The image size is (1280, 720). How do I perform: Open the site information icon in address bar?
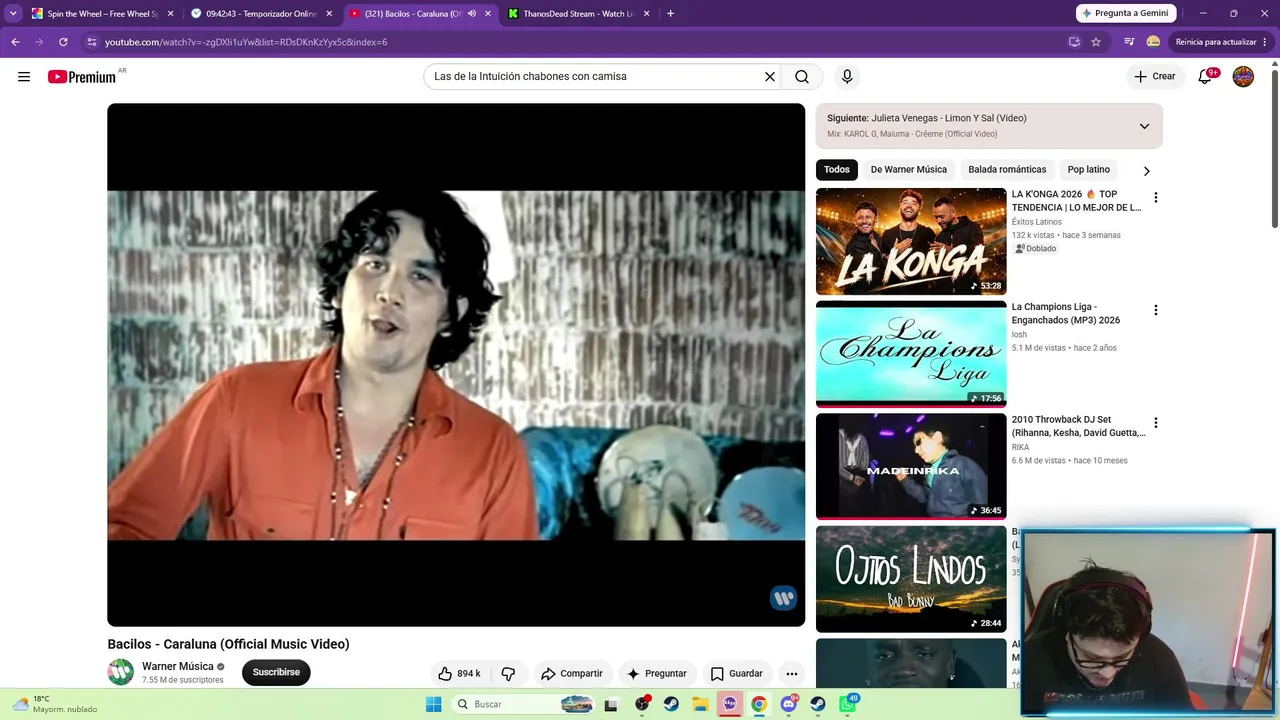(x=92, y=42)
